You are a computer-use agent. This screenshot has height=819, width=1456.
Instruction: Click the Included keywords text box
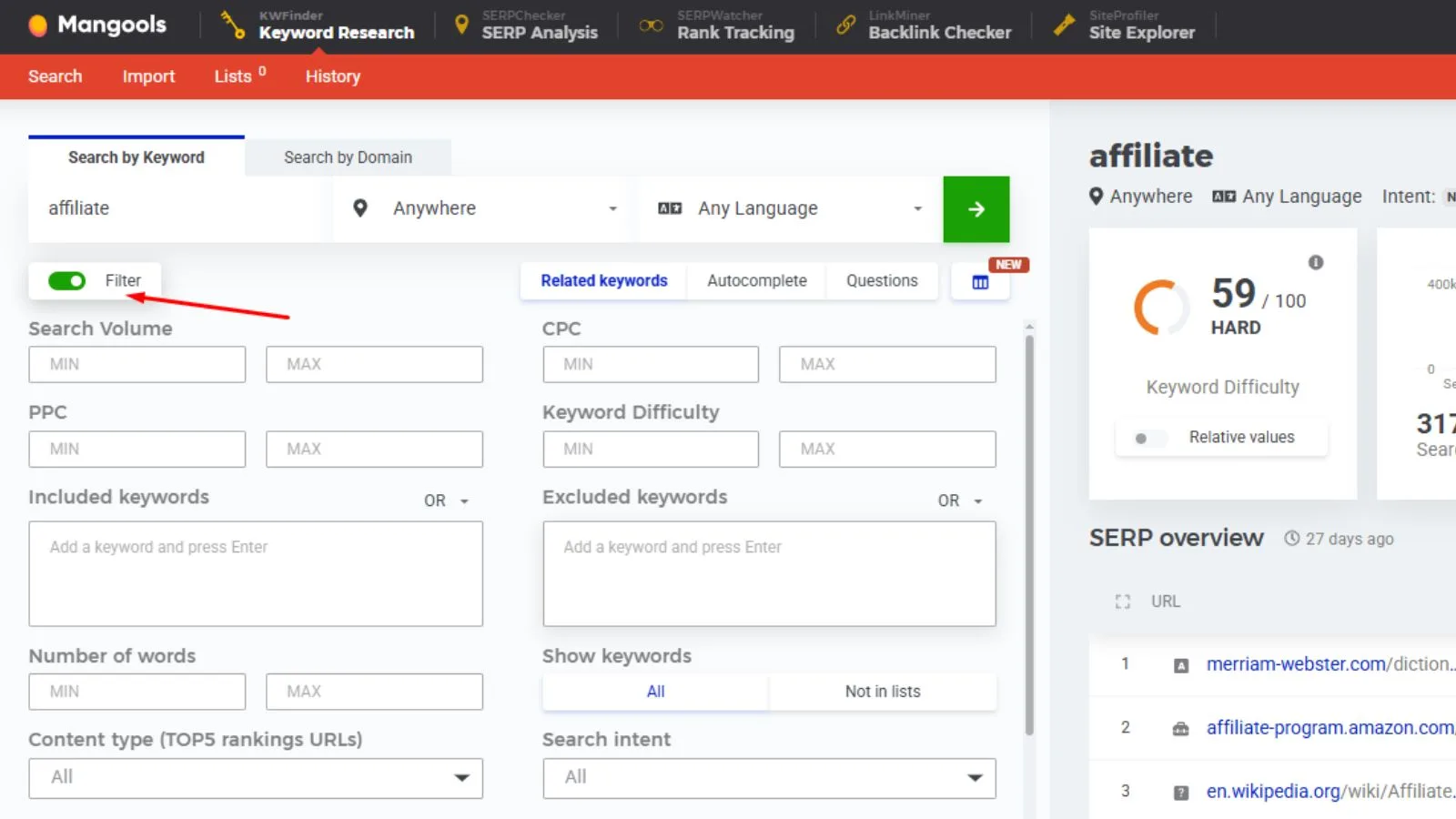[x=256, y=573]
